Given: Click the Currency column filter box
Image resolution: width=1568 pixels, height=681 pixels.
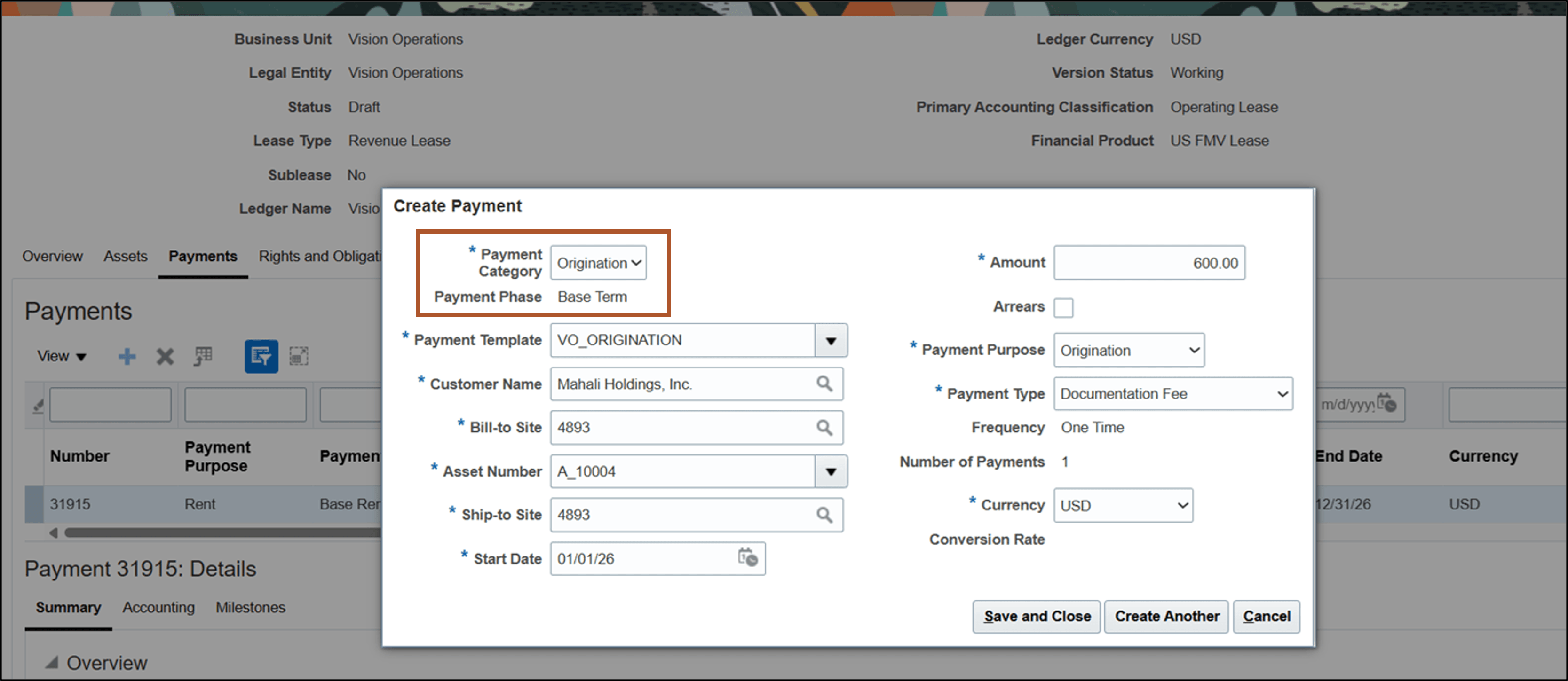Looking at the screenshot, I should [x=1507, y=405].
